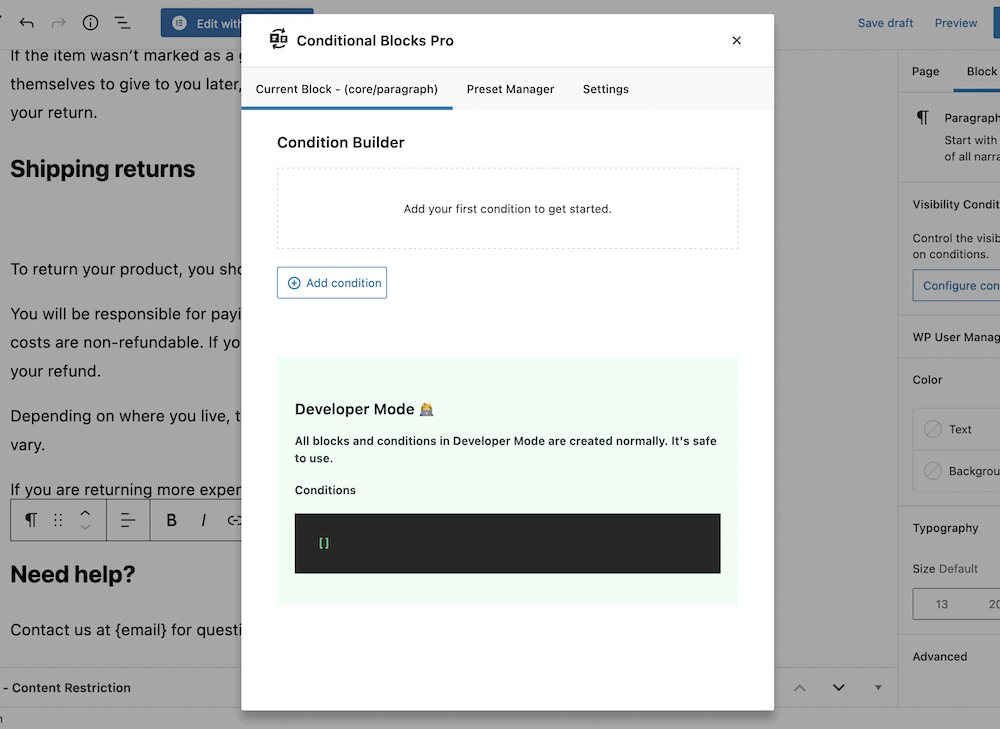Click the Conditional Blocks Pro logo icon
1000x729 pixels.
279,39
